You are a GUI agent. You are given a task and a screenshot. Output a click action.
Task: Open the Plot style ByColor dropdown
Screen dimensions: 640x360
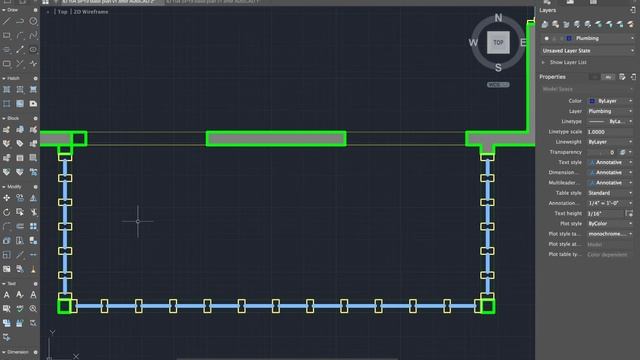click(x=610, y=224)
